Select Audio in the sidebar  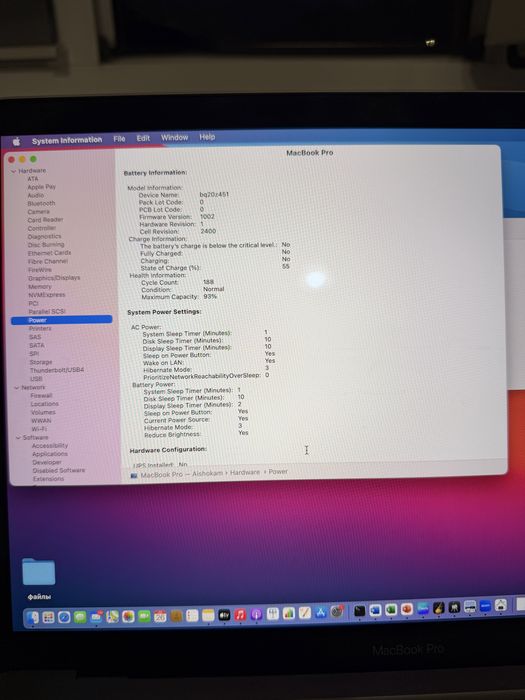click(x=36, y=196)
